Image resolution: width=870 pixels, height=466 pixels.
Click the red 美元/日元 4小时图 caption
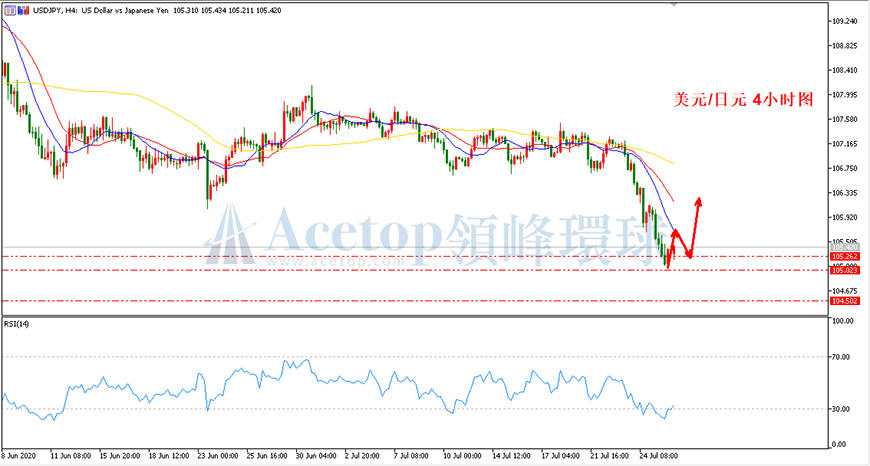tap(743, 99)
